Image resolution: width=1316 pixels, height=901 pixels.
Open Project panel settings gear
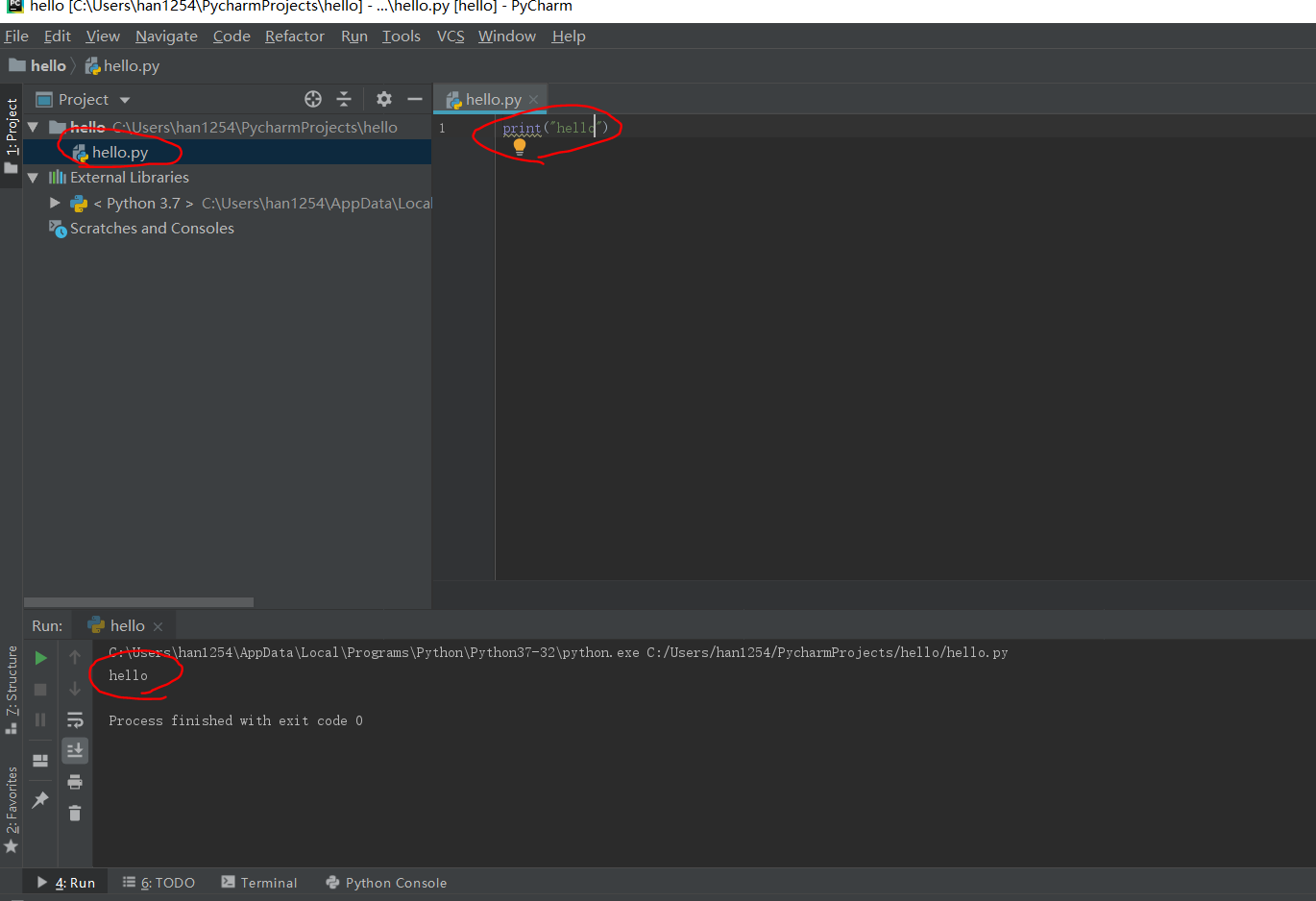click(384, 99)
